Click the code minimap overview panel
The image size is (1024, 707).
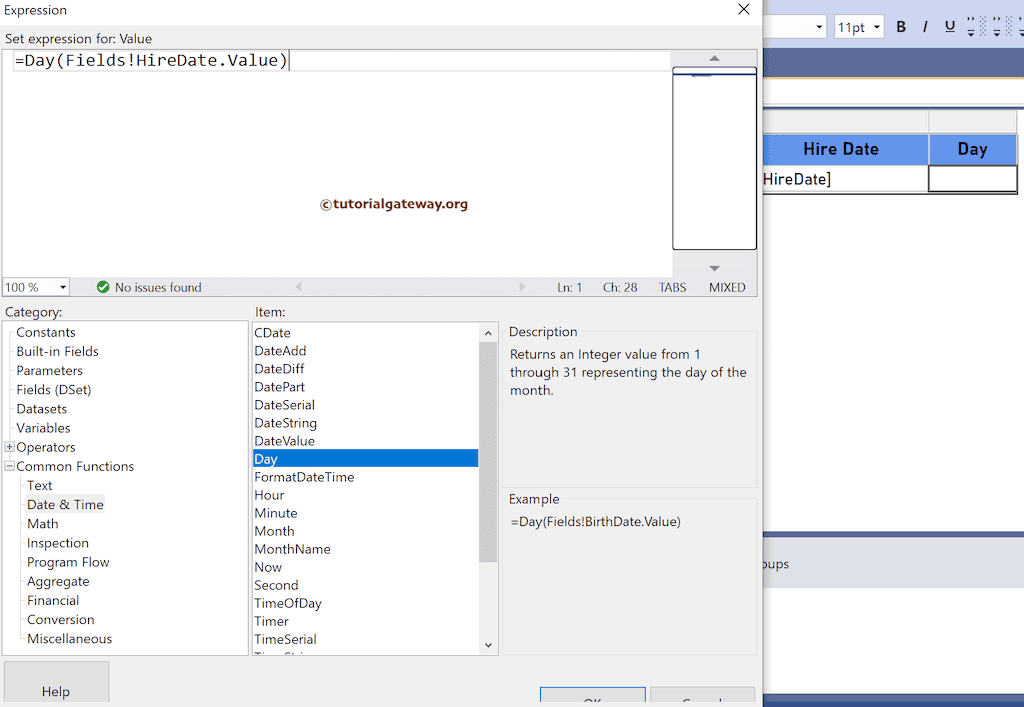(714, 158)
